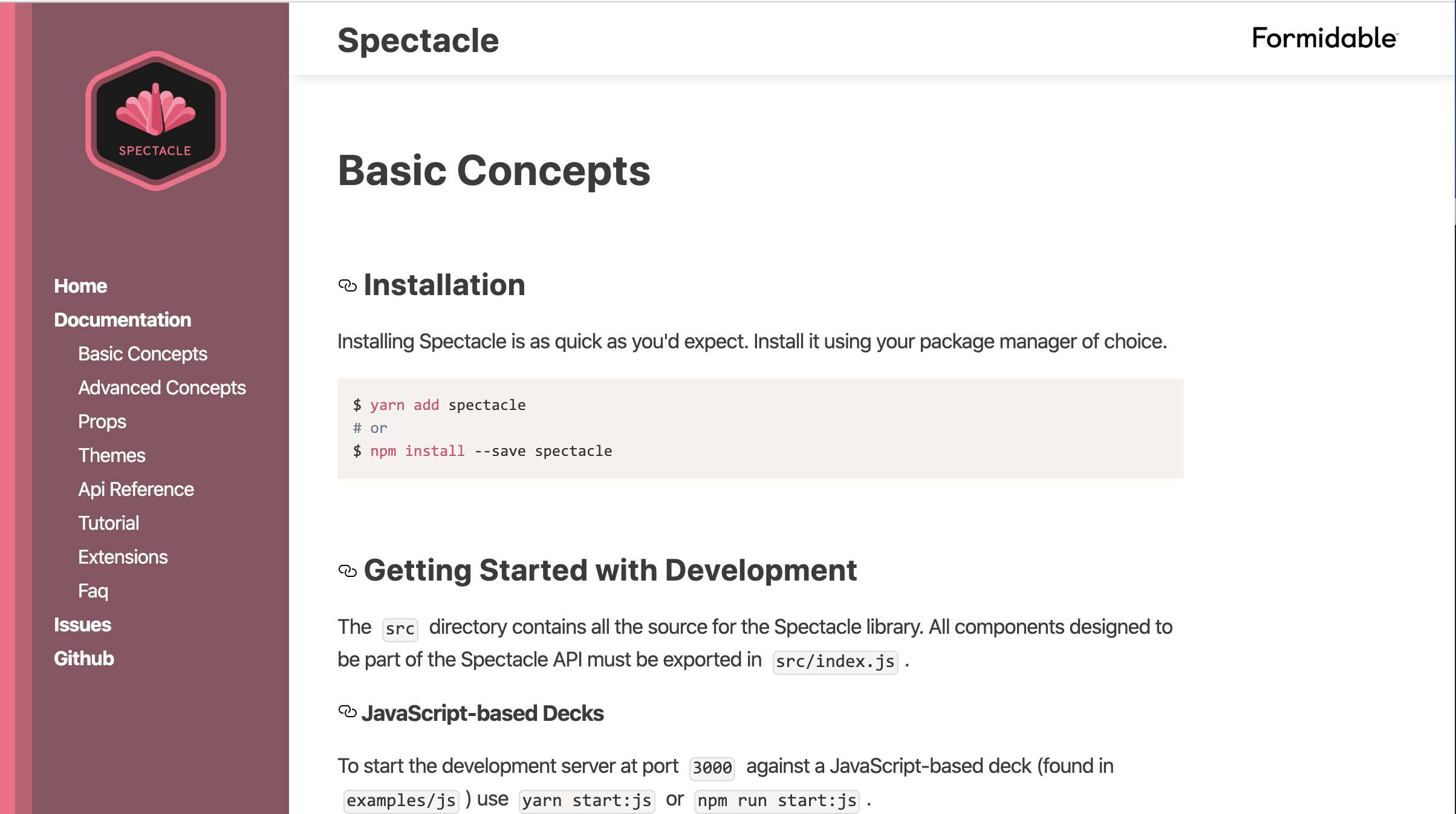Navigate to Advanced Concepts page
The height and width of the screenshot is (814, 1456).
point(161,388)
